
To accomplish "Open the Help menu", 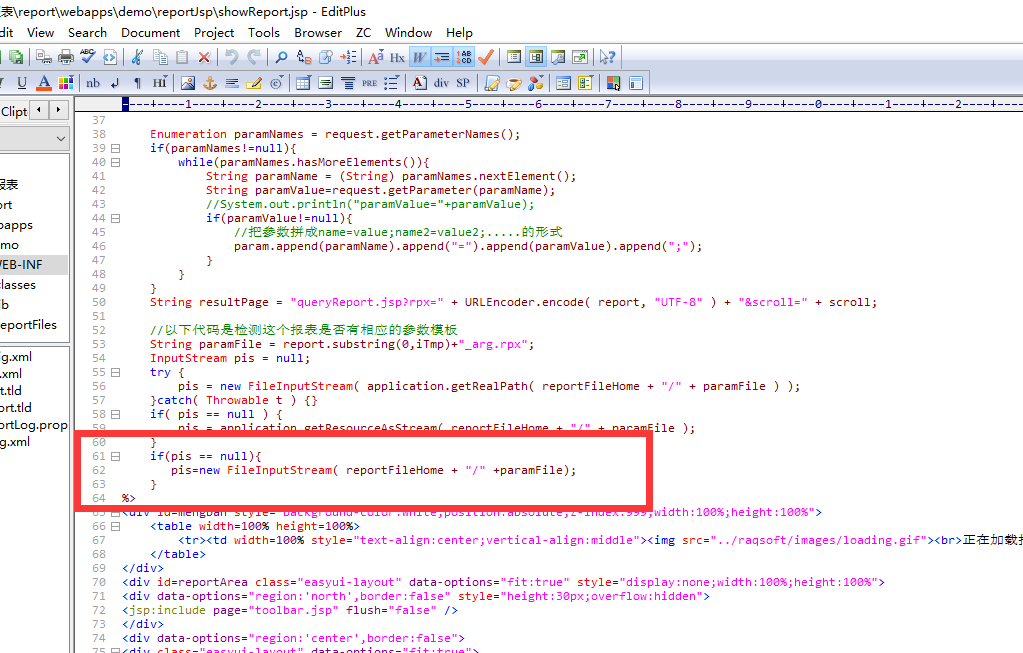I will [459, 33].
